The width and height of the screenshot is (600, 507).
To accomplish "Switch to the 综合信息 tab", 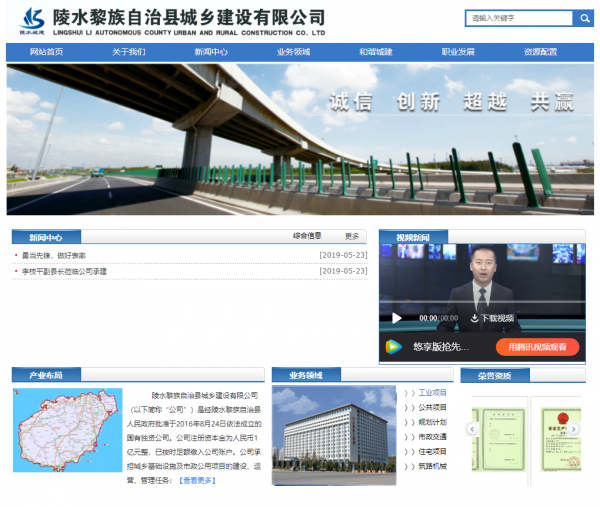I will tap(307, 237).
